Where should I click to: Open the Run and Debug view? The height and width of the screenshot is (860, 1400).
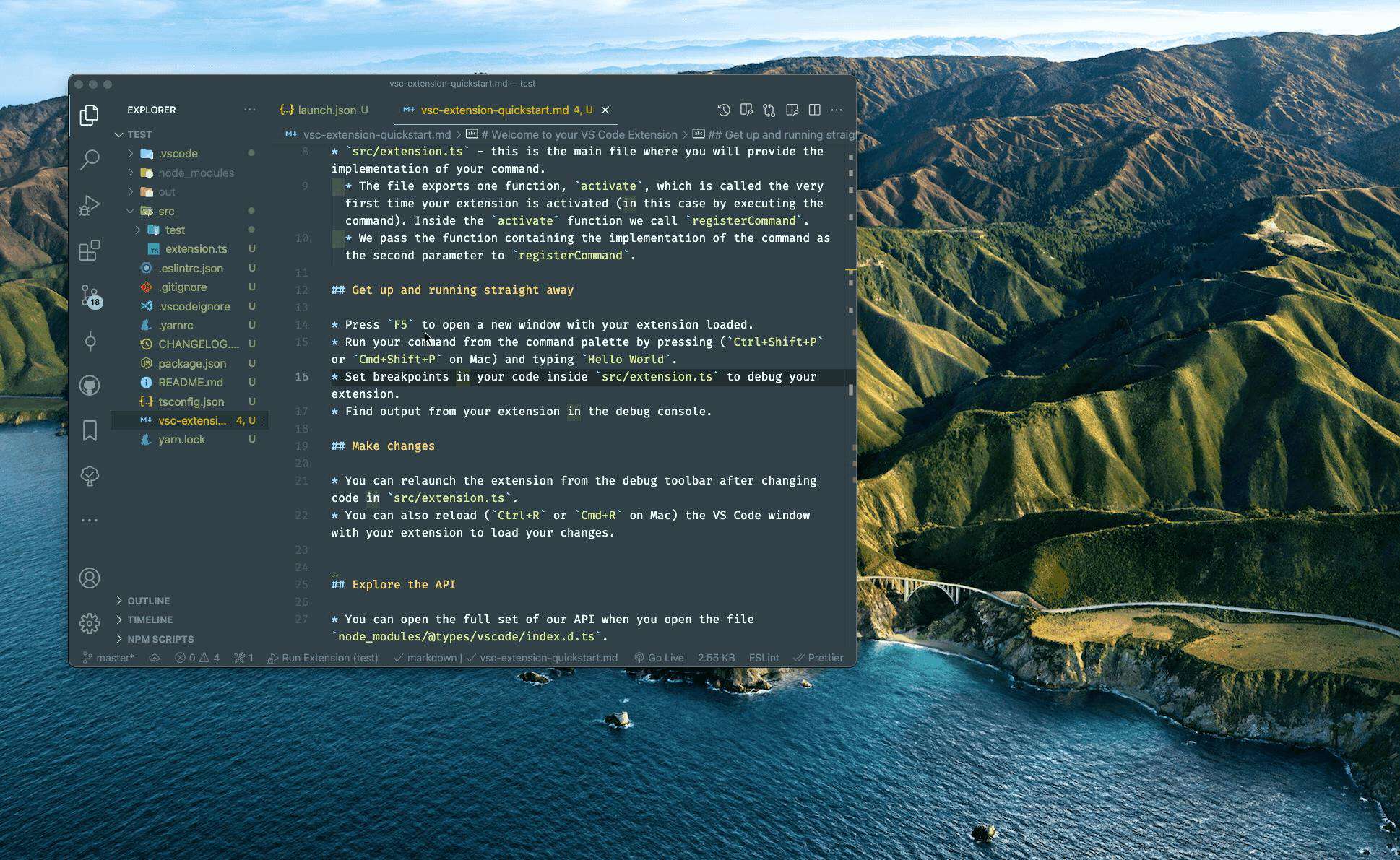90,205
